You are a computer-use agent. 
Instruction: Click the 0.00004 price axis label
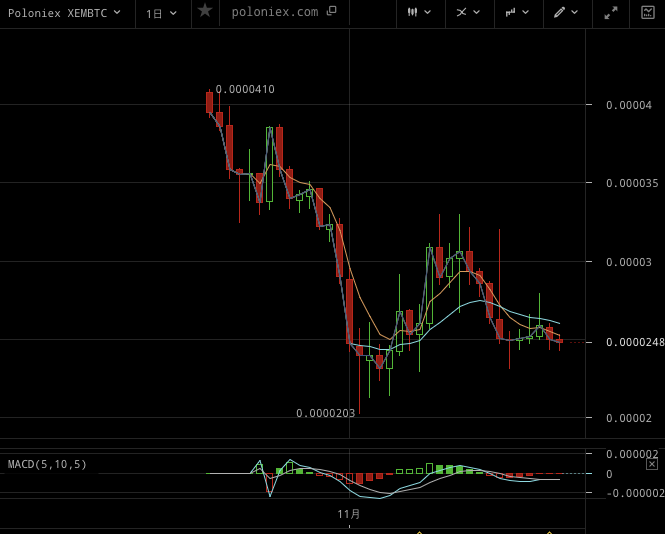point(629,105)
